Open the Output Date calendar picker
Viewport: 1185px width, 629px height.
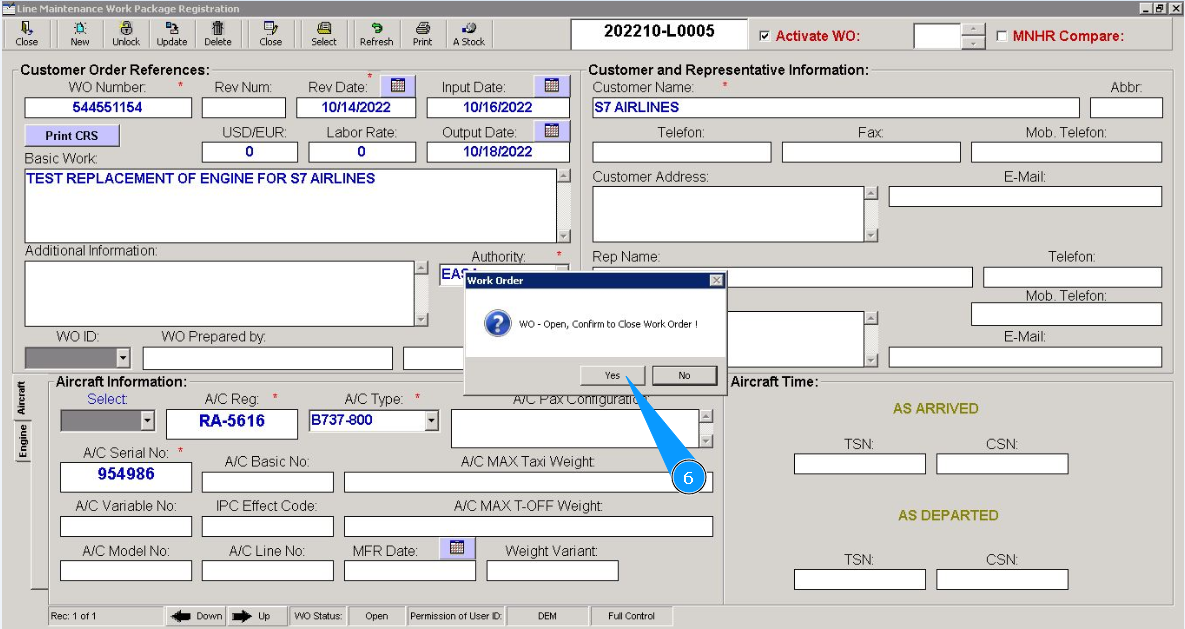click(551, 131)
